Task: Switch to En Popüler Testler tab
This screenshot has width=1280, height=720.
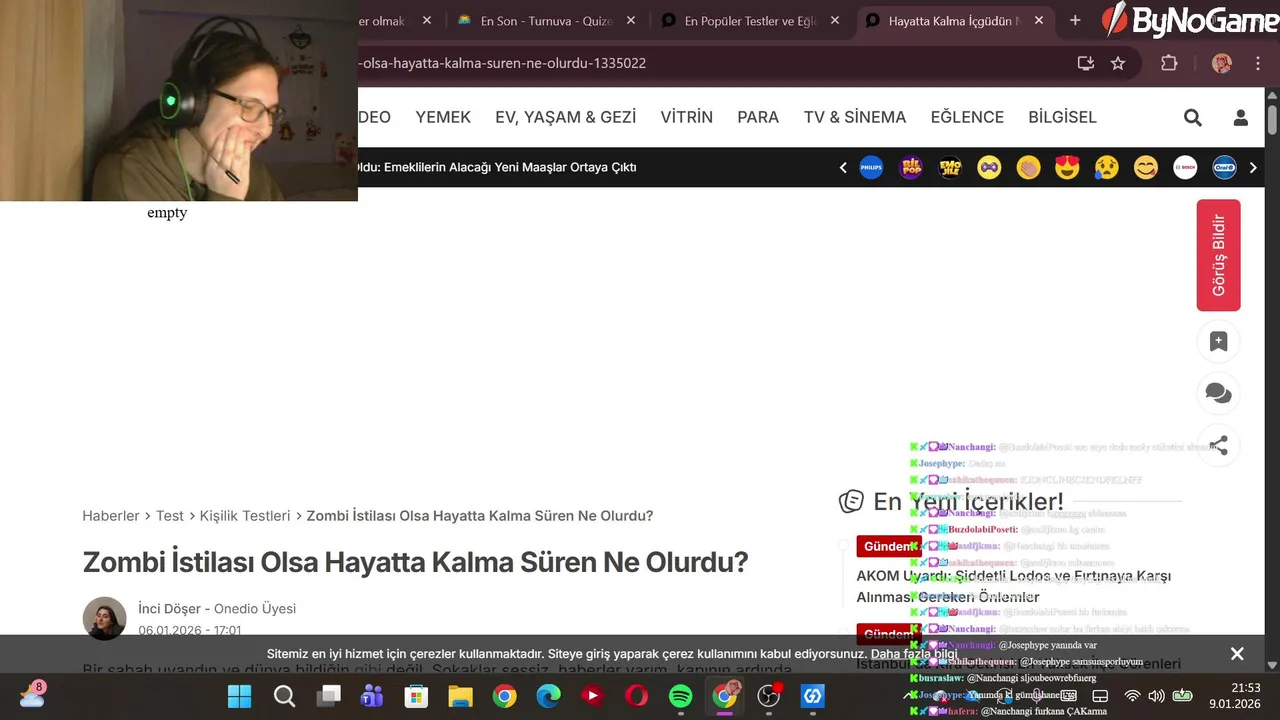Action: [751, 20]
